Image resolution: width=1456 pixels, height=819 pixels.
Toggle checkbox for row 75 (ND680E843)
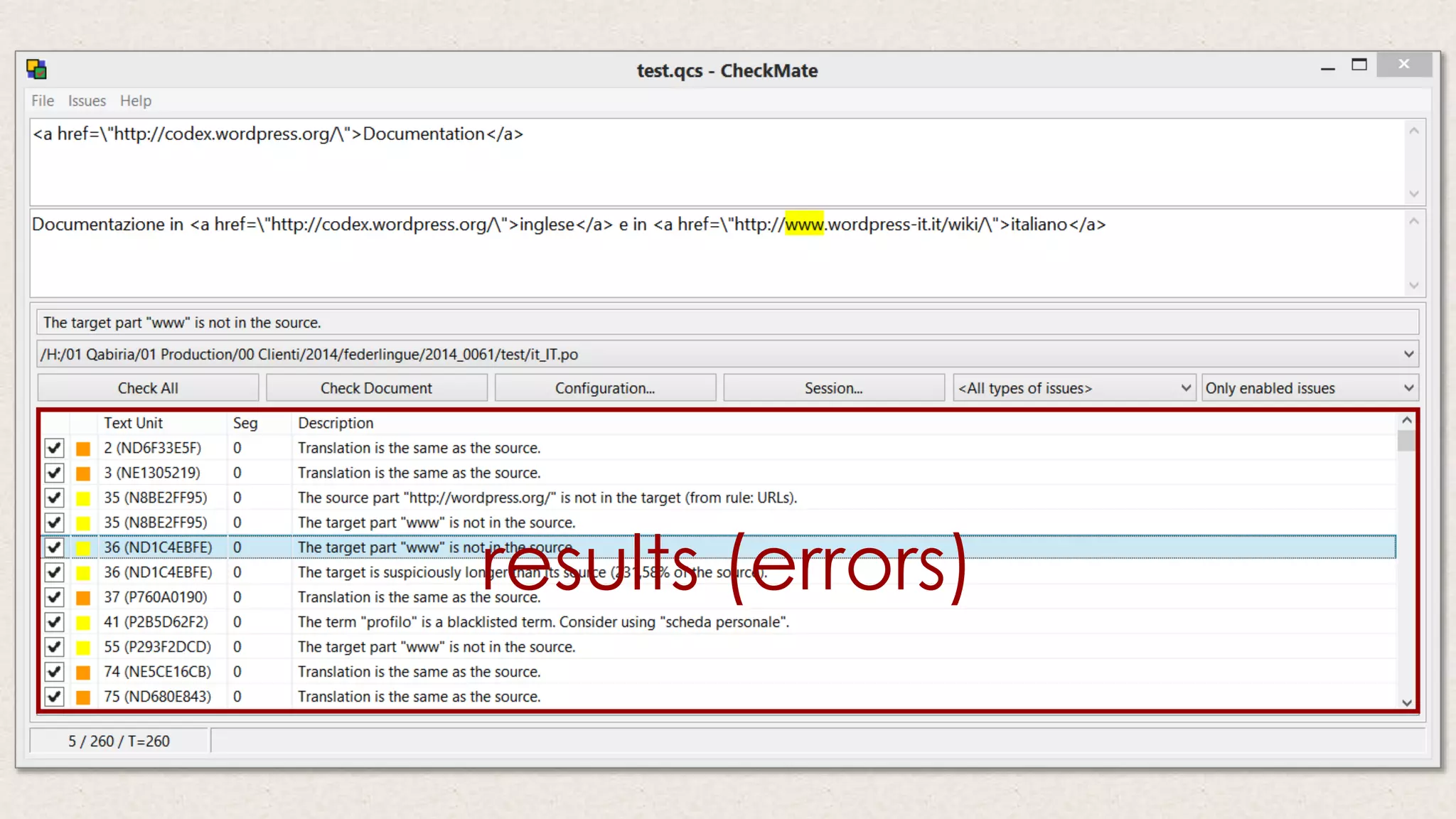click(54, 697)
